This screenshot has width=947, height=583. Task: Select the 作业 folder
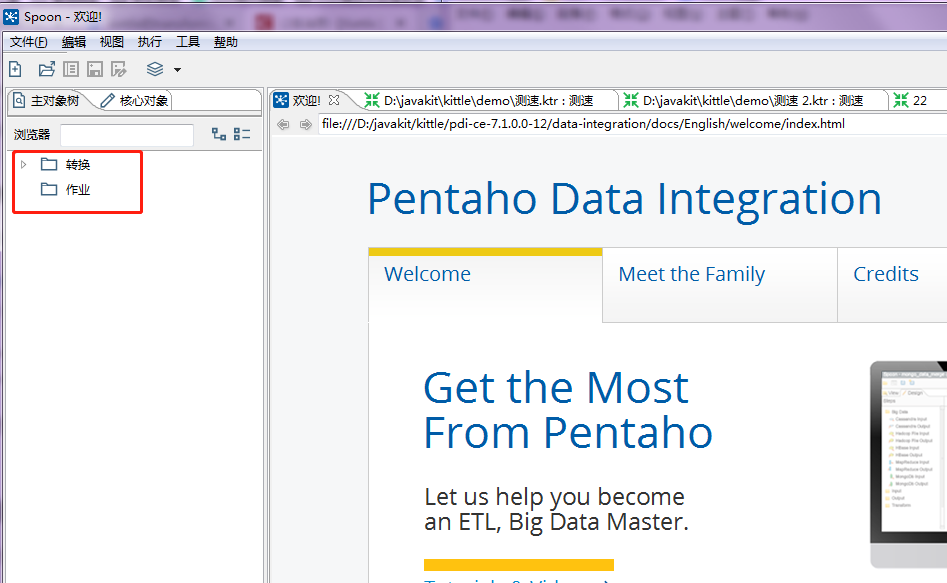(66, 190)
